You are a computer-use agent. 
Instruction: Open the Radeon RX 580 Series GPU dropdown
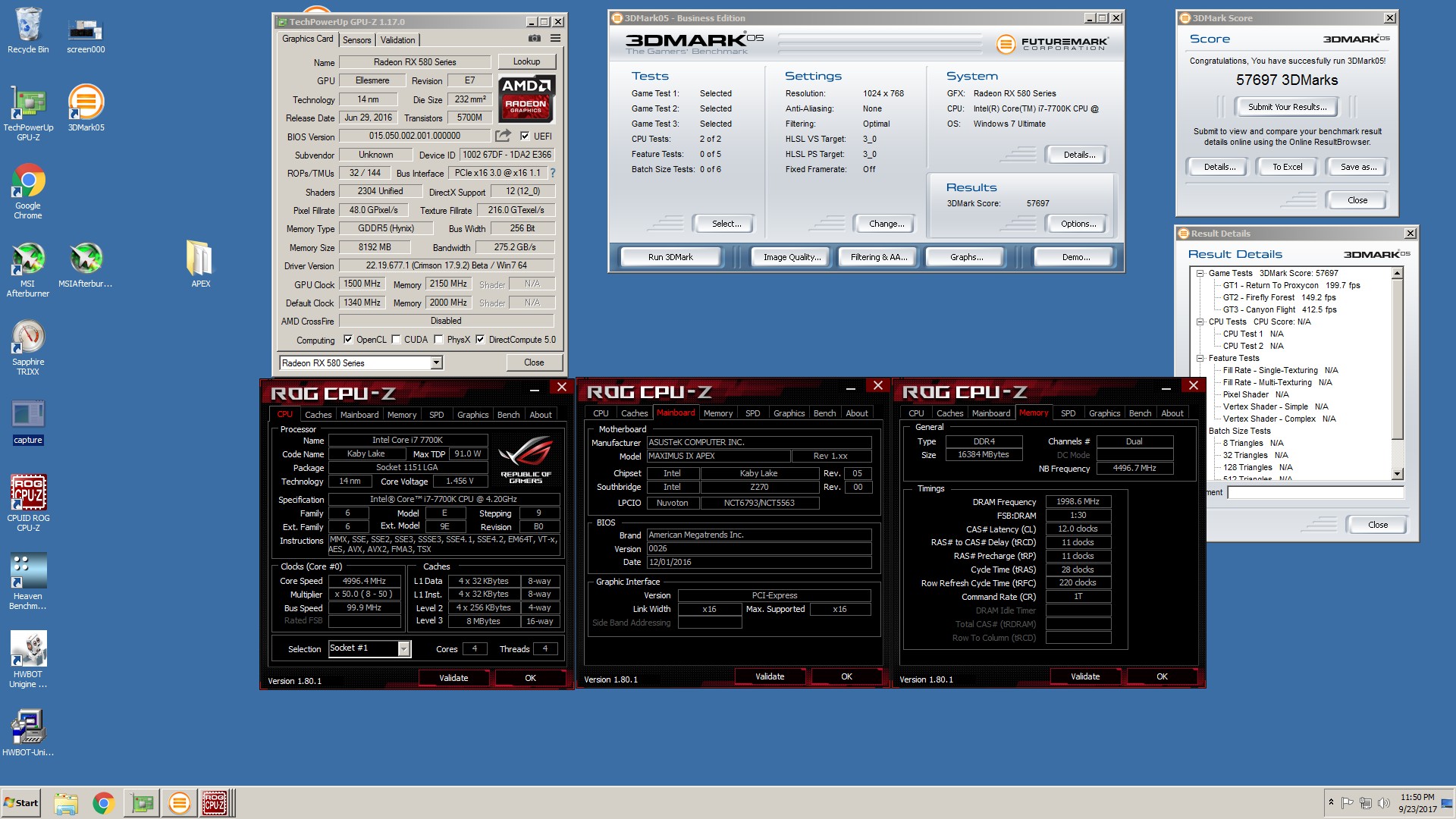(437, 363)
